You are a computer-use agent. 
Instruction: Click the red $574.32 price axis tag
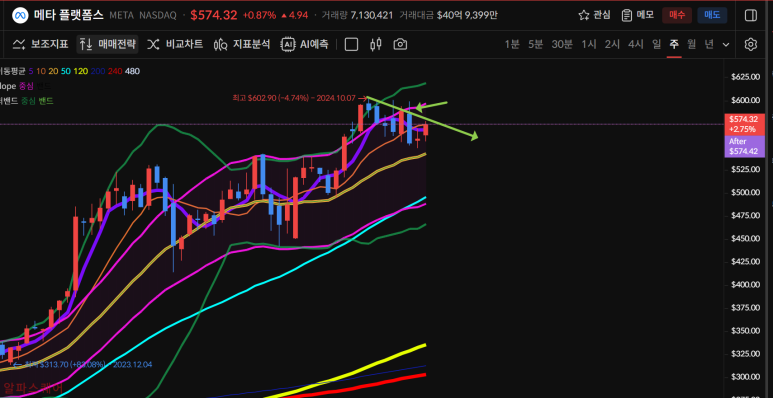[x=744, y=124]
